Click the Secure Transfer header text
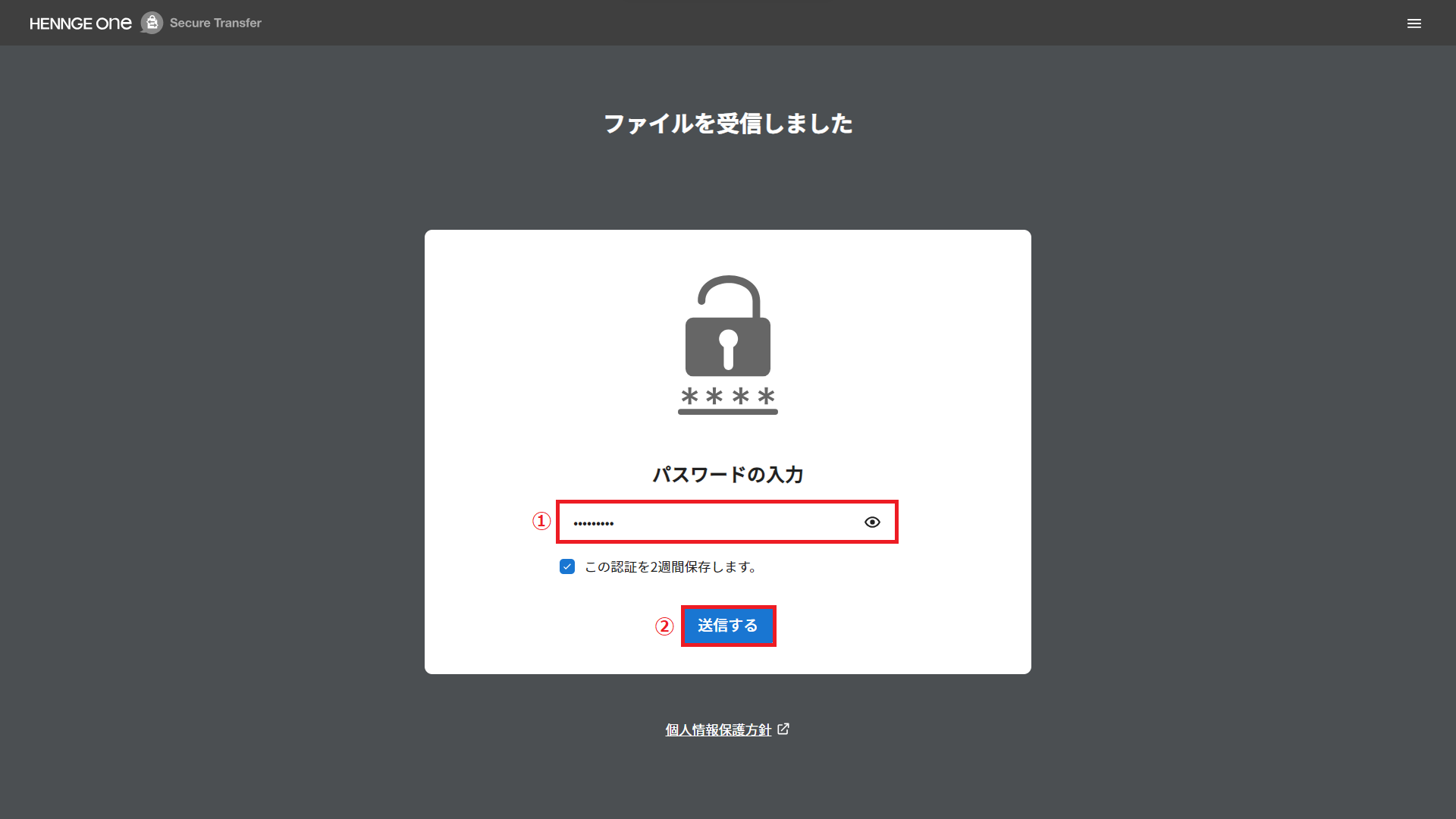Screen dimensions: 1456x819 point(215,23)
